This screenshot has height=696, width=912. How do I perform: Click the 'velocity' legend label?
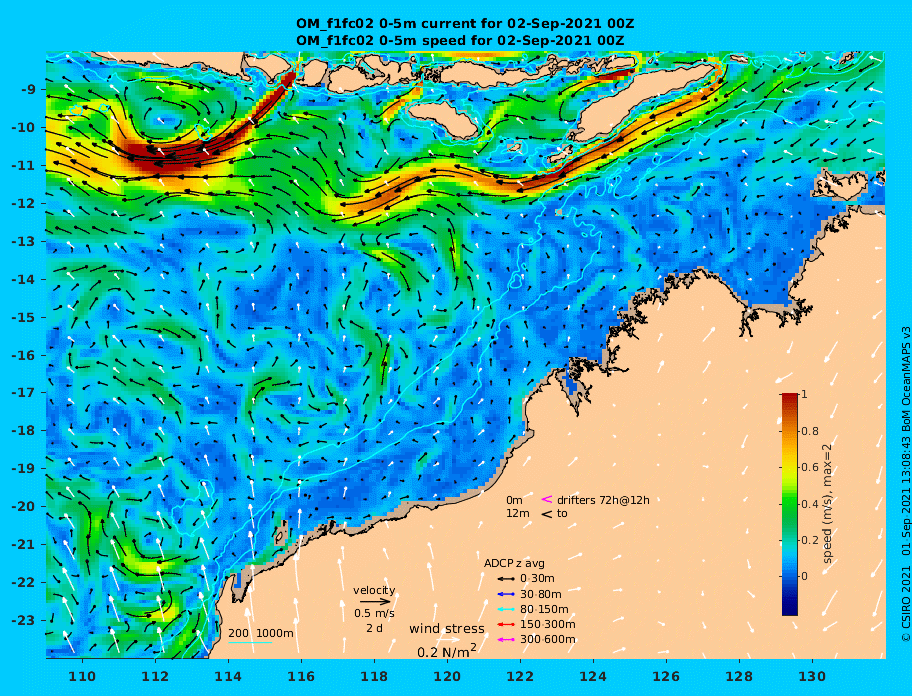tap(374, 590)
